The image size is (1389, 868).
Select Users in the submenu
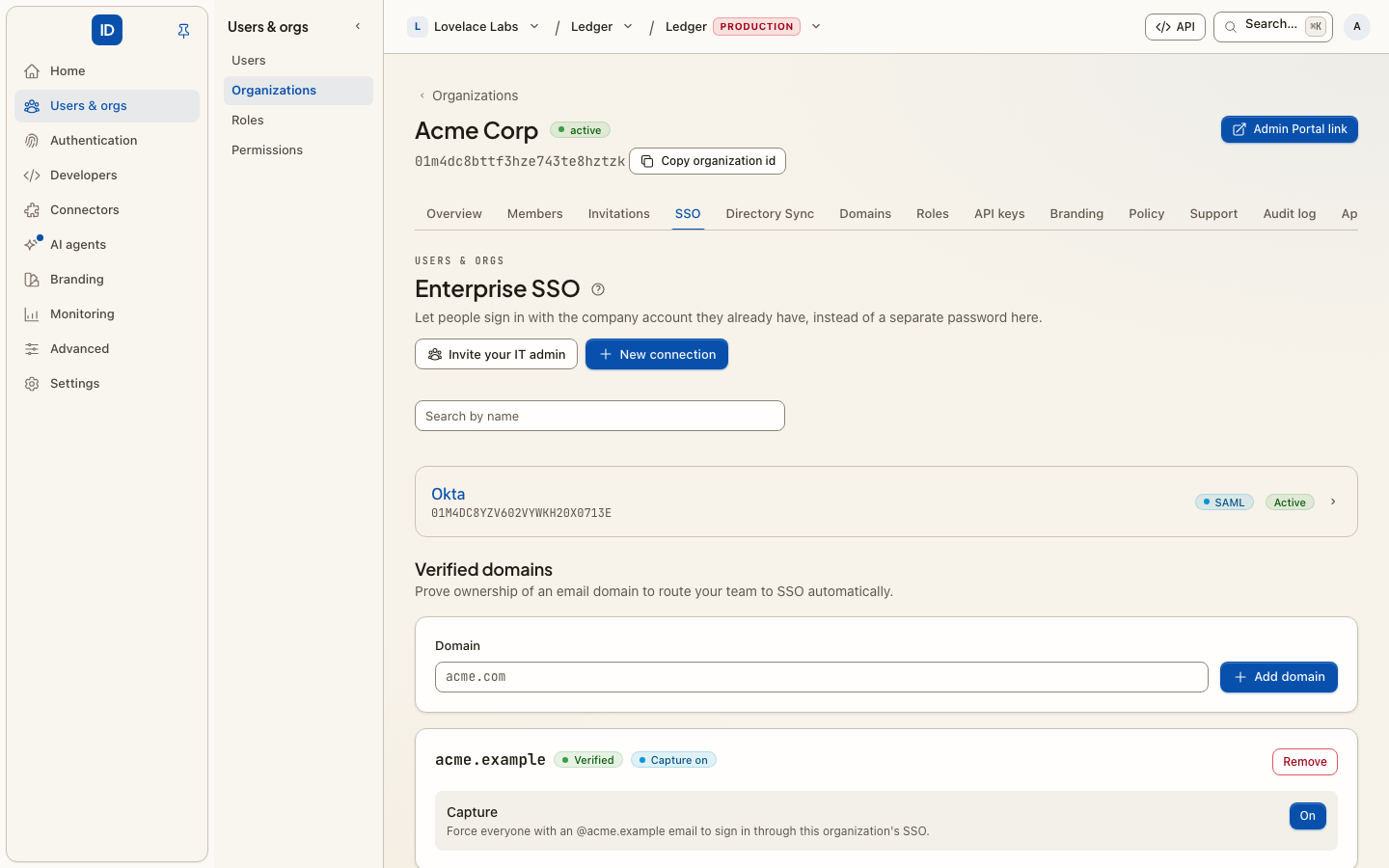299,61
